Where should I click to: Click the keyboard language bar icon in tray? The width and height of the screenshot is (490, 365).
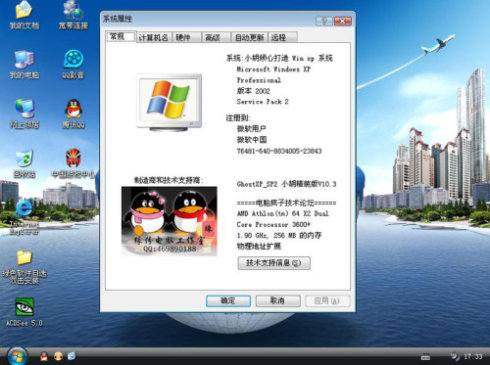click(425, 357)
